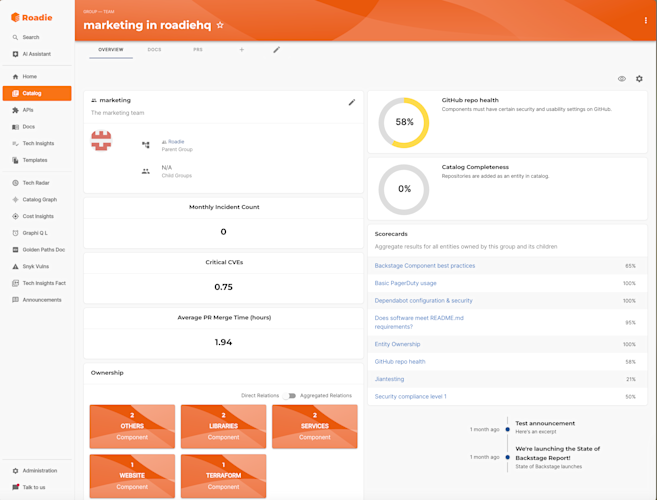This screenshot has height=500, width=657.
Task: Star the marketing in roadiehq entity
Action: pos(220,25)
